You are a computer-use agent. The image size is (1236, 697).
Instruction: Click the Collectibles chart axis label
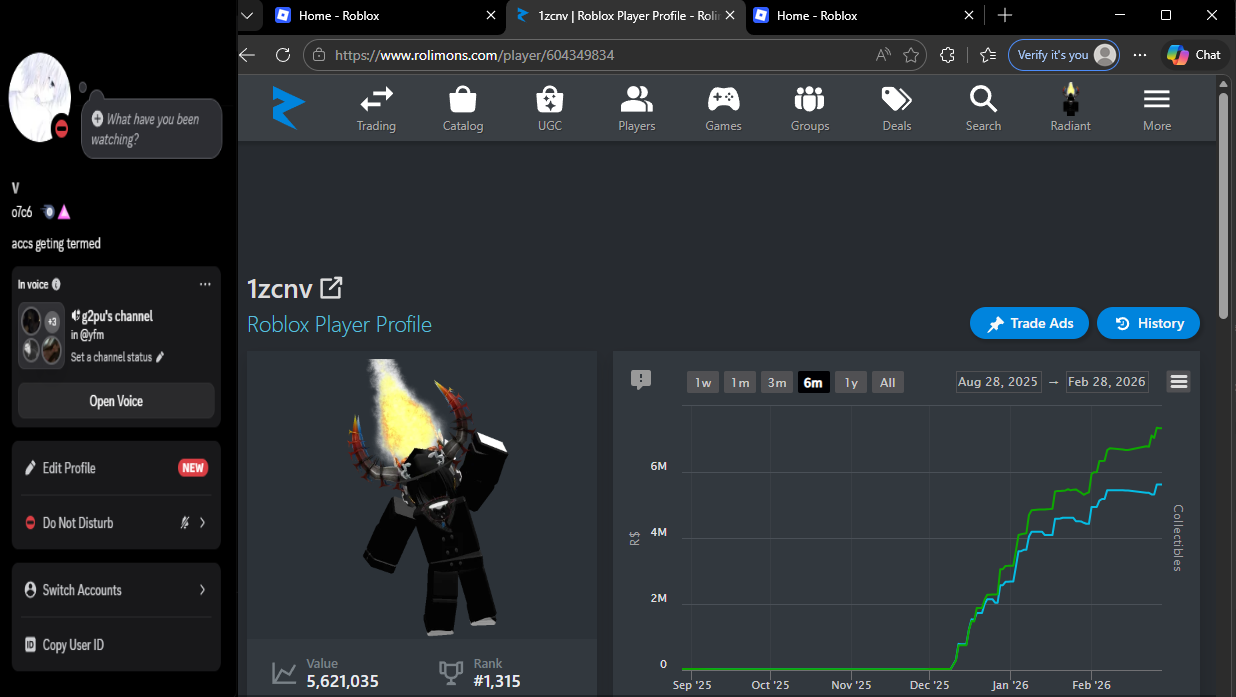click(1177, 538)
